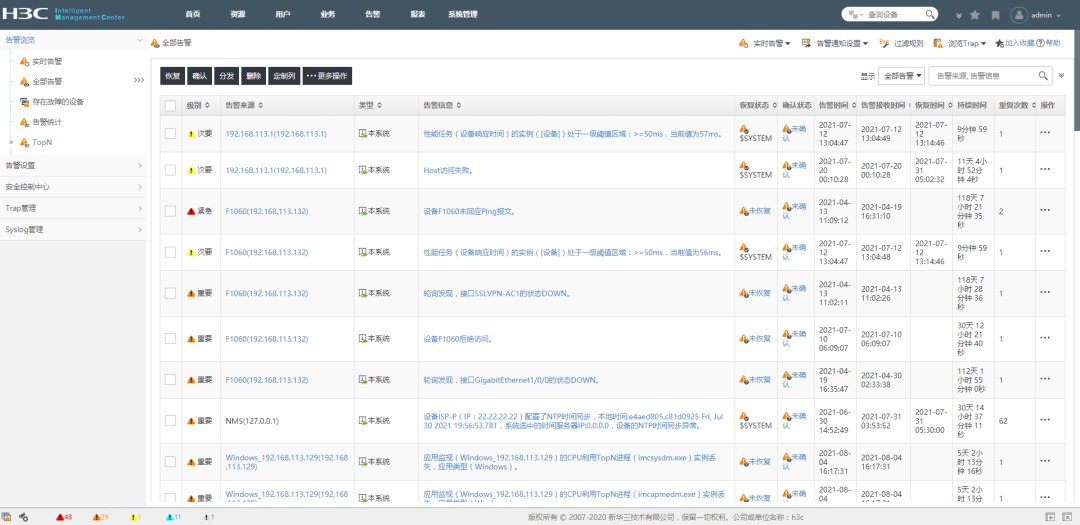Check the row with current value 56ms
The image size is (1080, 525).
(x=170, y=252)
